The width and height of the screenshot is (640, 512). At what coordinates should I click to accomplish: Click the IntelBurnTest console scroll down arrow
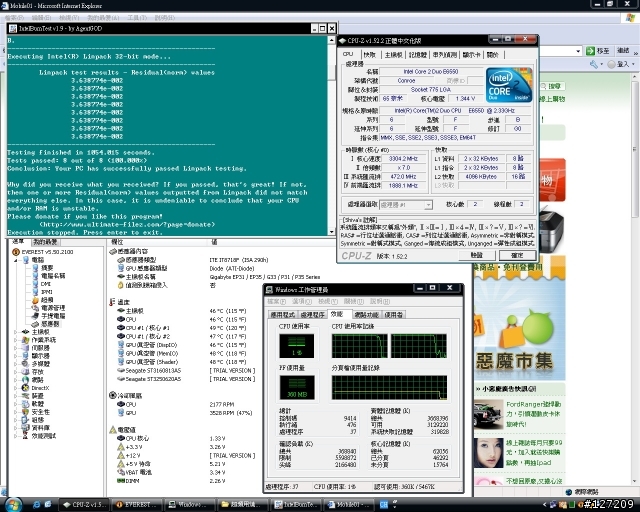click(331, 232)
